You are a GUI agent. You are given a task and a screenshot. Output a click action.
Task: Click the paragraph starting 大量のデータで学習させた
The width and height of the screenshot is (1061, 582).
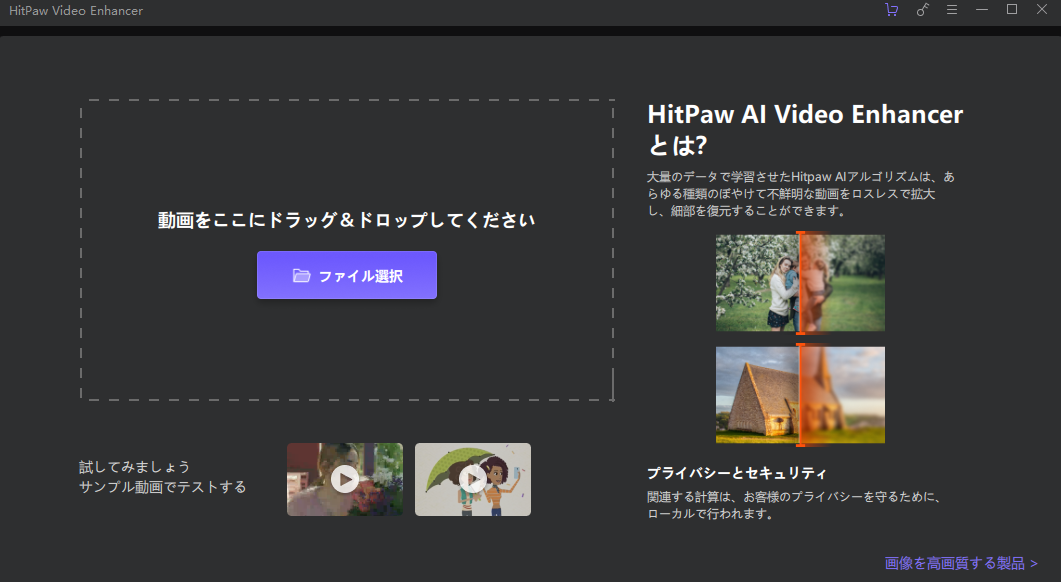click(x=801, y=194)
